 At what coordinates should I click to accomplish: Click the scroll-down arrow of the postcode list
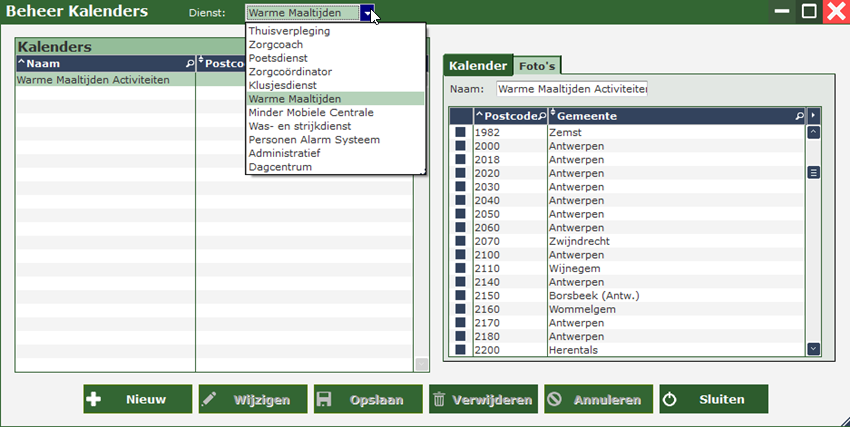(813, 349)
